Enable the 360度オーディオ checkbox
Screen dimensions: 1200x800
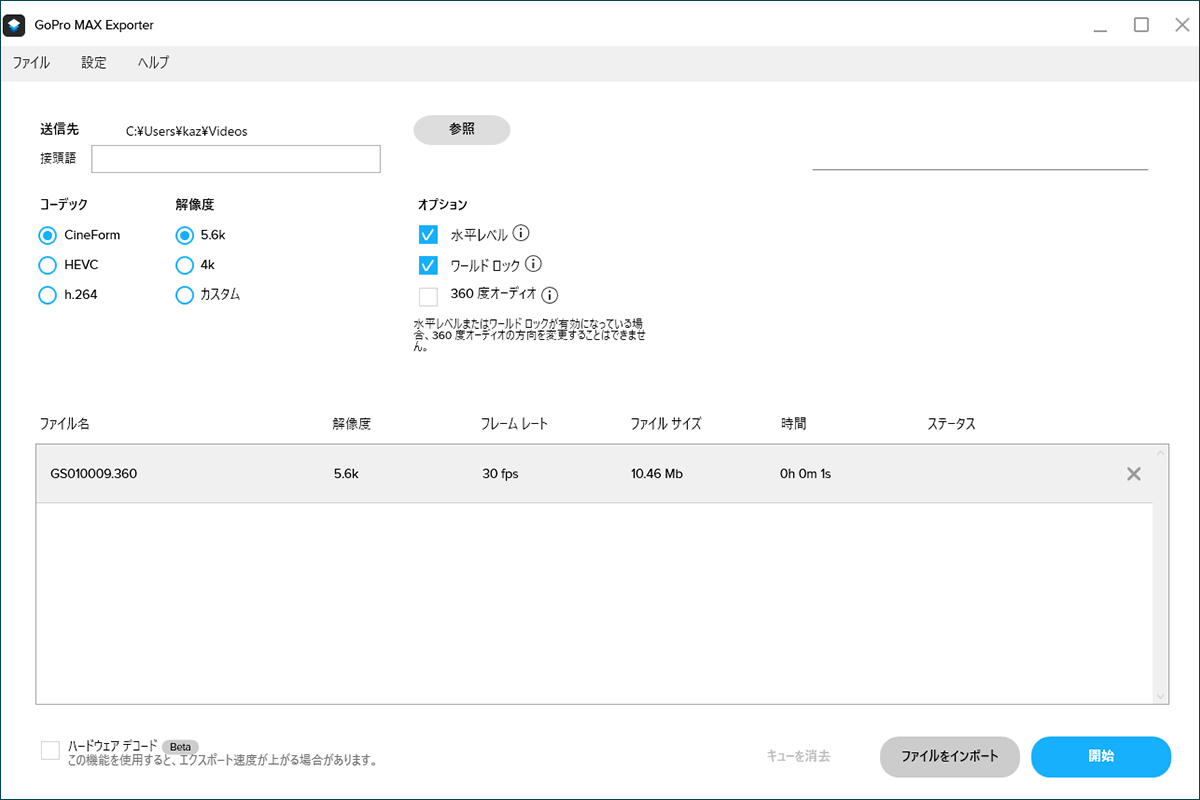[x=428, y=296]
